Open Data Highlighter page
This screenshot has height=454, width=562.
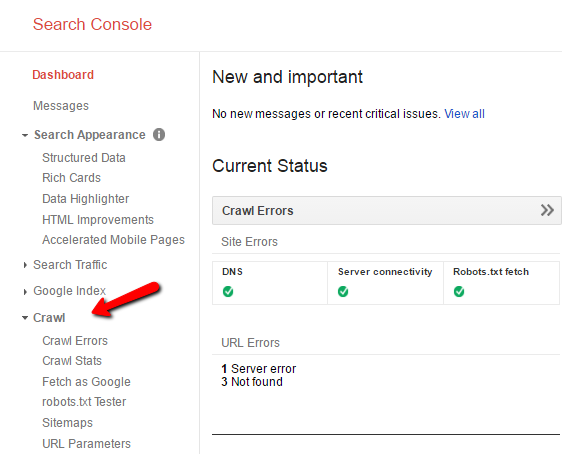[x=86, y=199]
